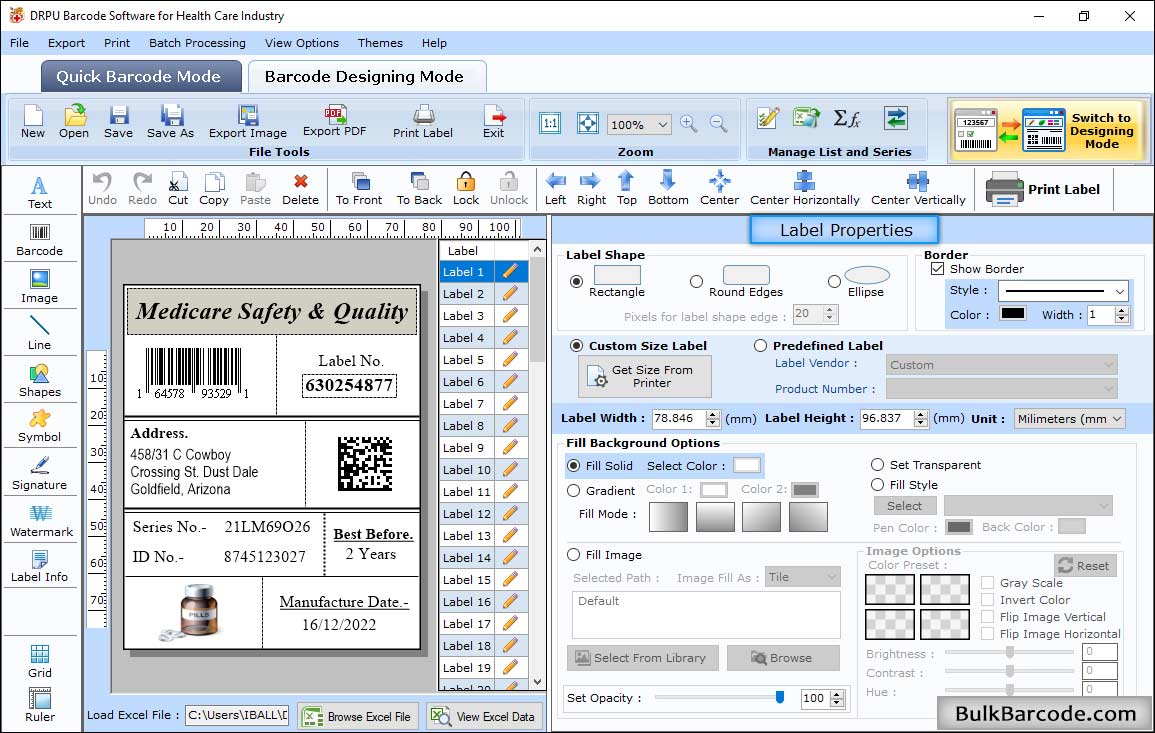Switch to Barcode Designing Mode tab
The image size is (1155, 733).
point(366,77)
